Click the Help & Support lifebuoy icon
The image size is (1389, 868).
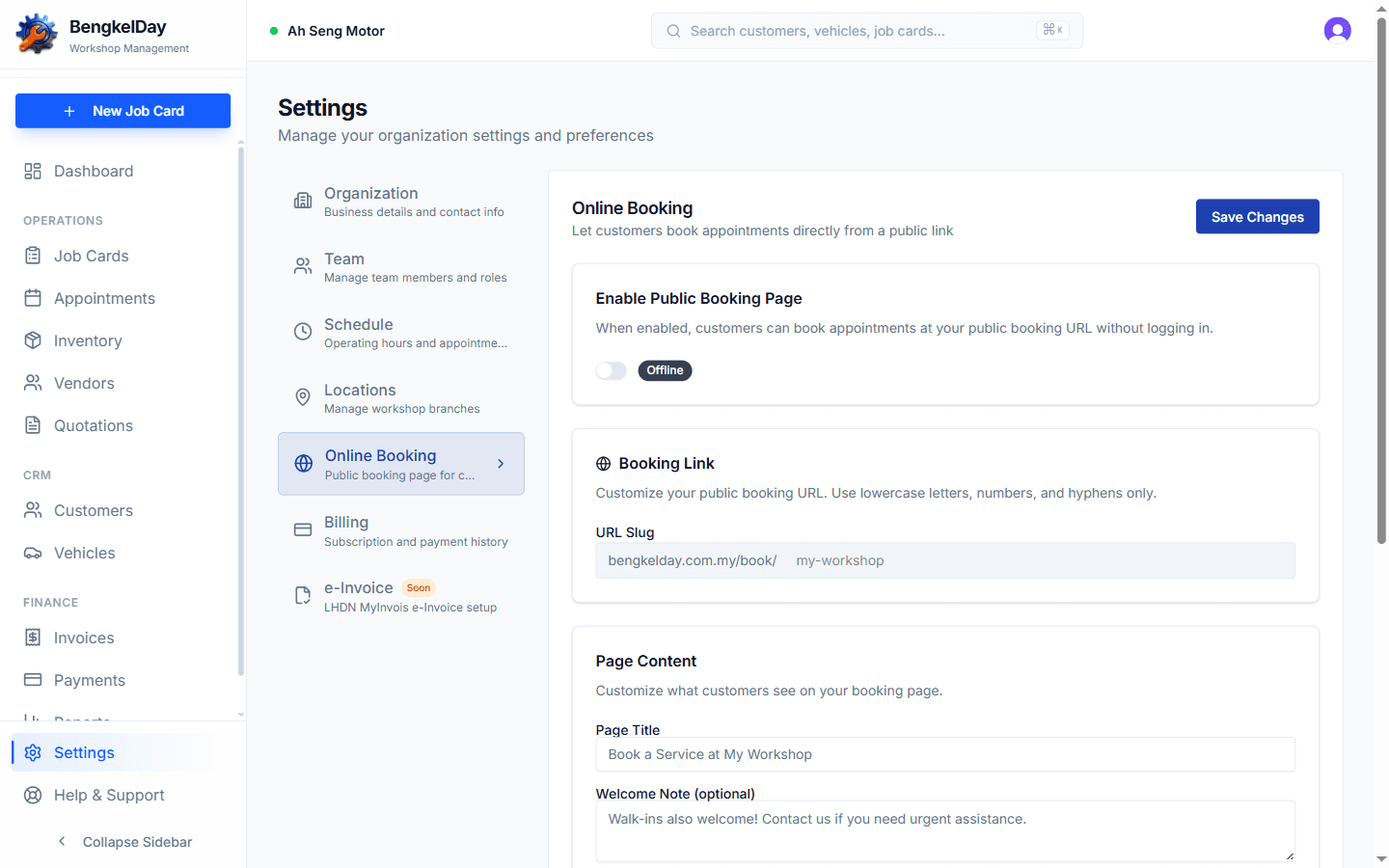coord(33,795)
